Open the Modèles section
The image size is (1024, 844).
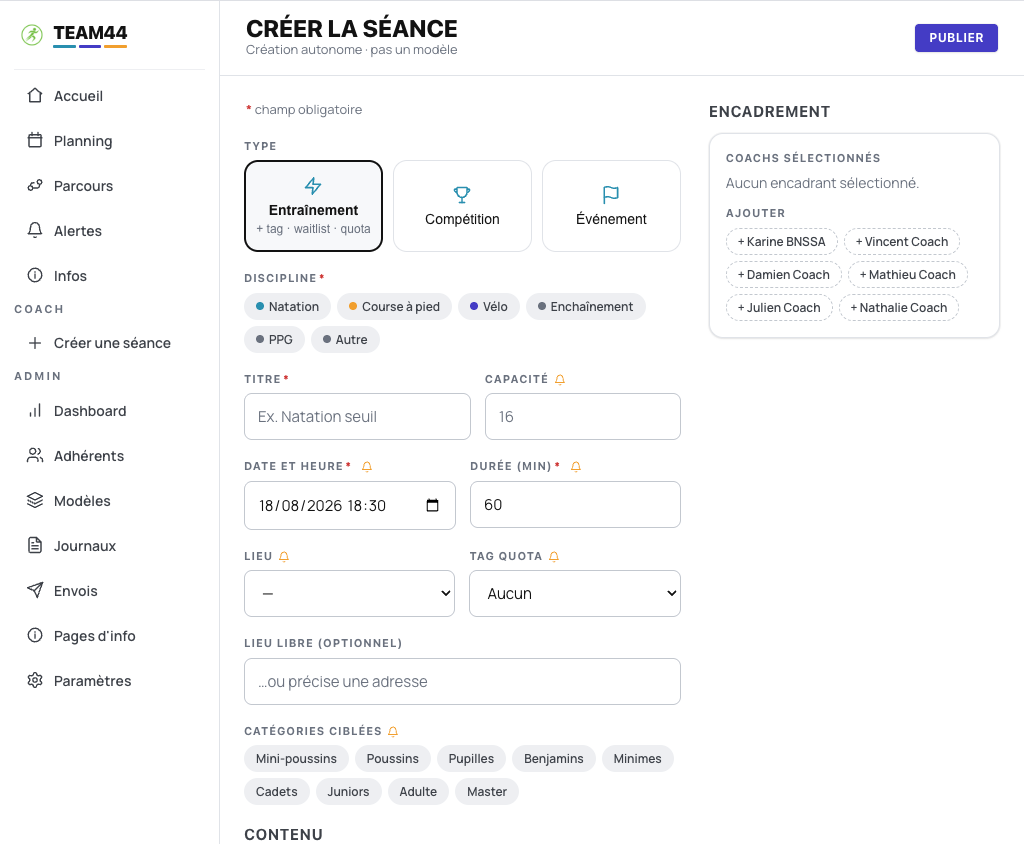(x=110, y=500)
